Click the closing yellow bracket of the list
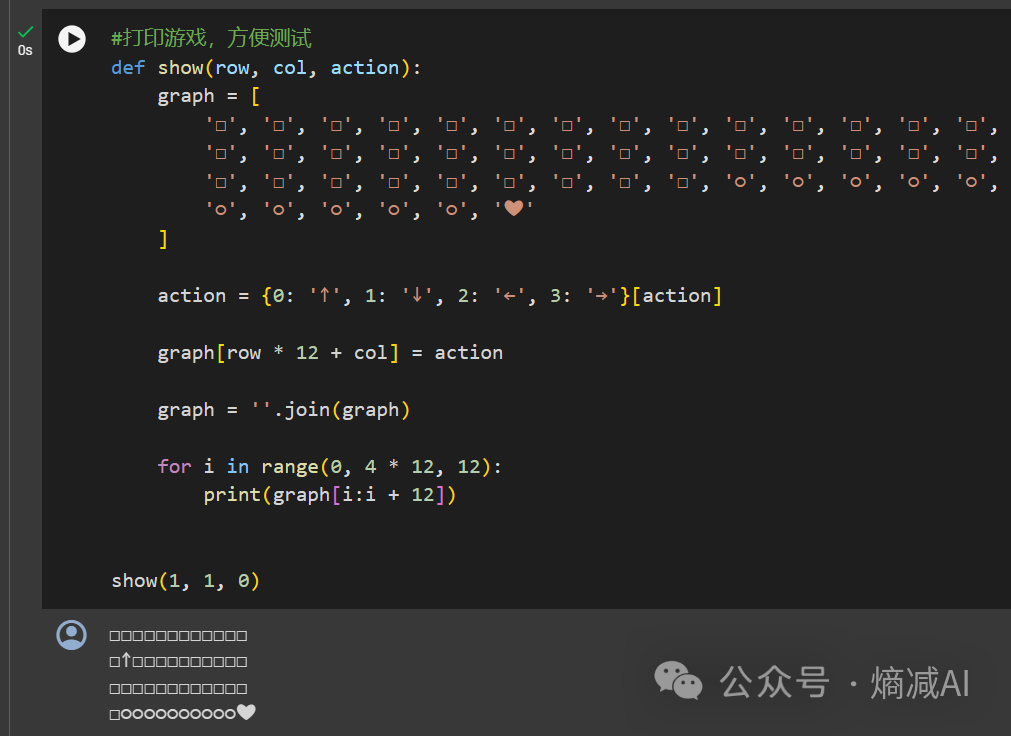Image resolution: width=1011 pixels, height=736 pixels. point(163,239)
